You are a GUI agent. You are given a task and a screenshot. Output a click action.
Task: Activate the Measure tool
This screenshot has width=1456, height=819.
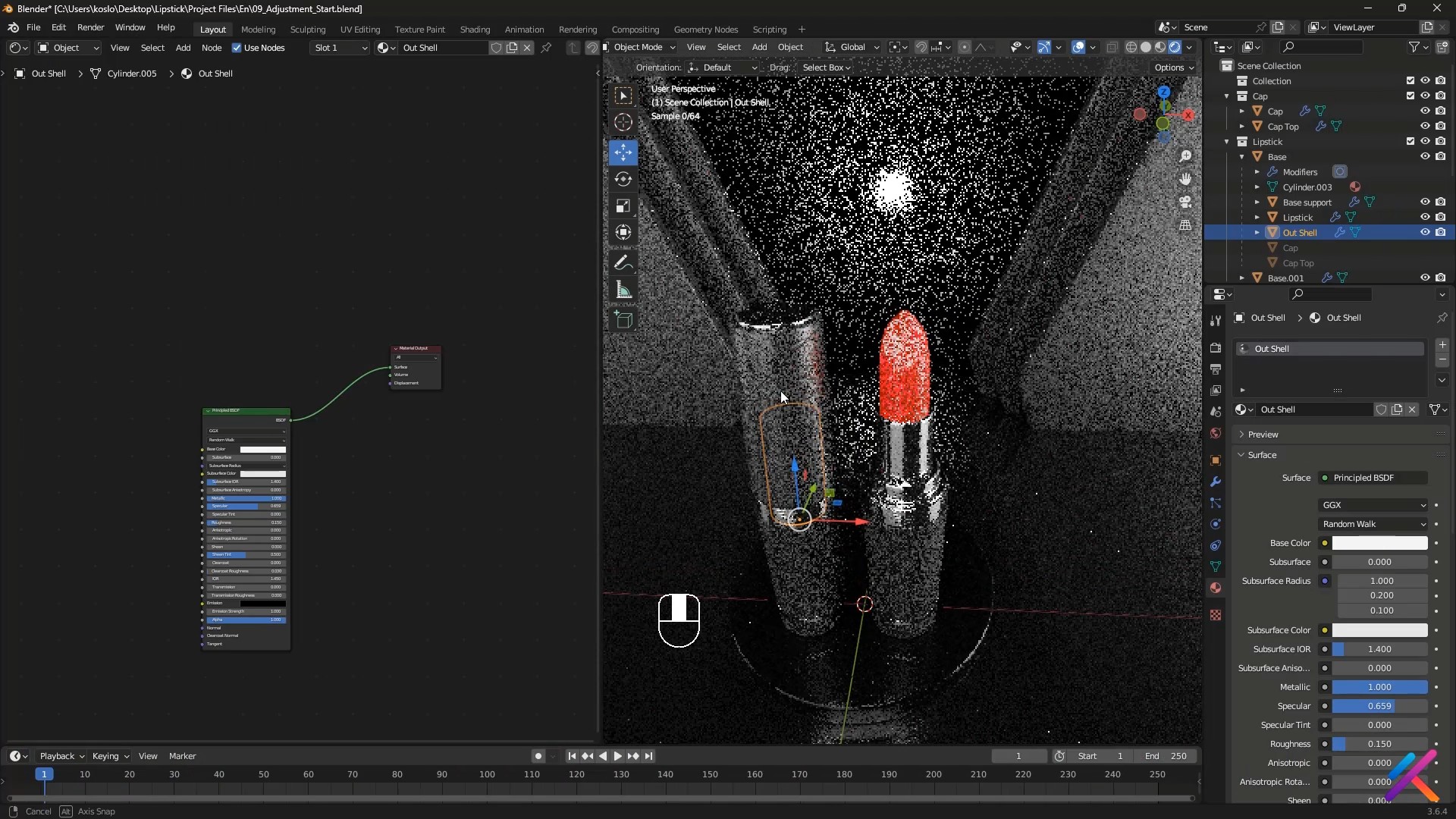(623, 290)
